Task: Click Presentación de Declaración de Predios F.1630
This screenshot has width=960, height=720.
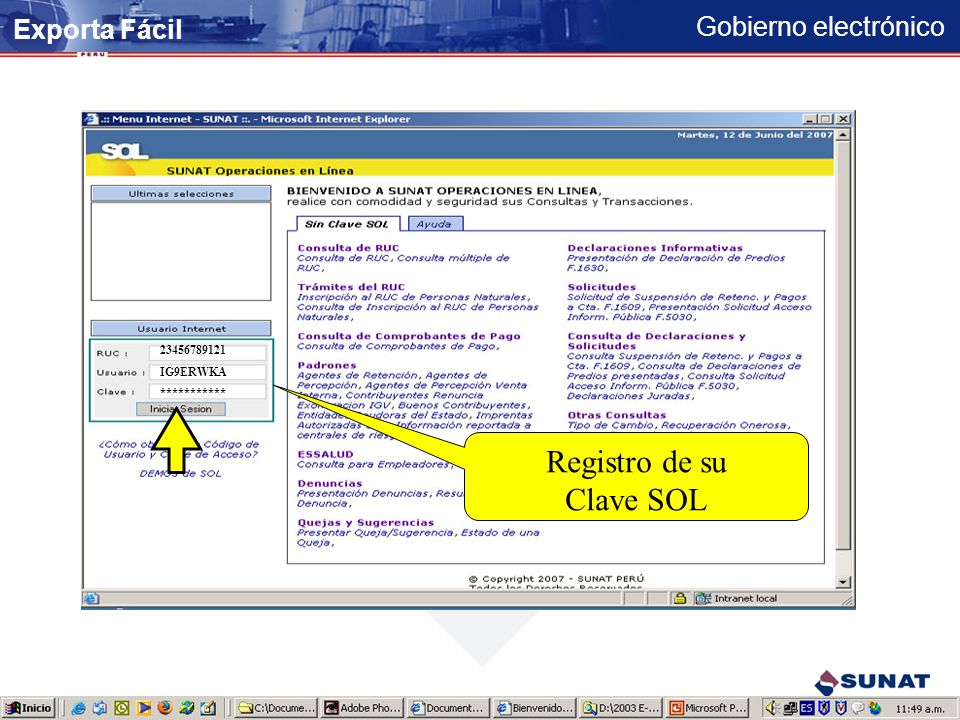Action: (676, 263)
